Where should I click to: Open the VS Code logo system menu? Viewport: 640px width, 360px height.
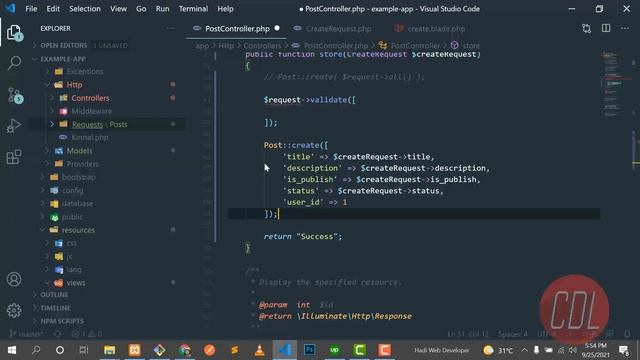[10, 8]
